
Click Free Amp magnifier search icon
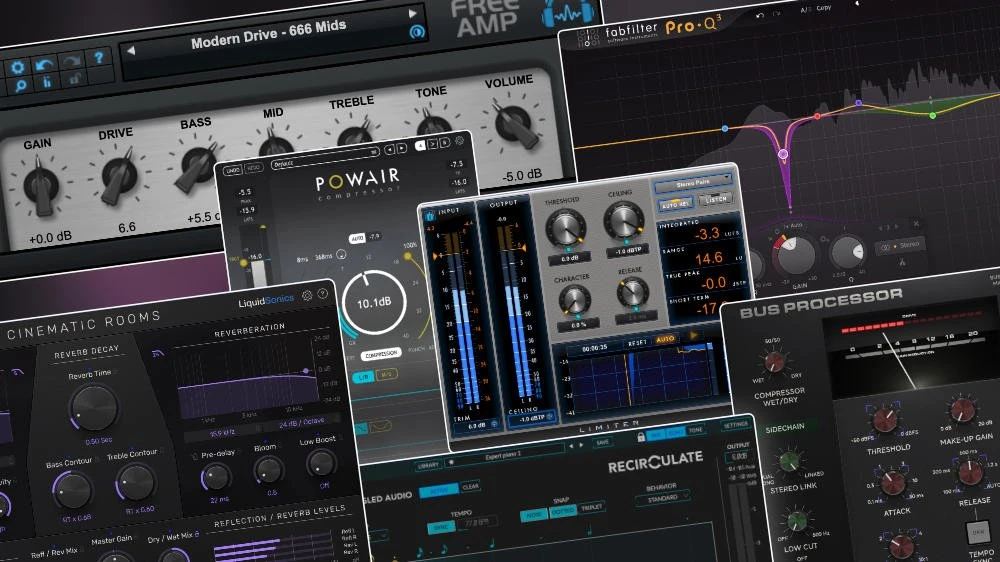tap(20, 85)
